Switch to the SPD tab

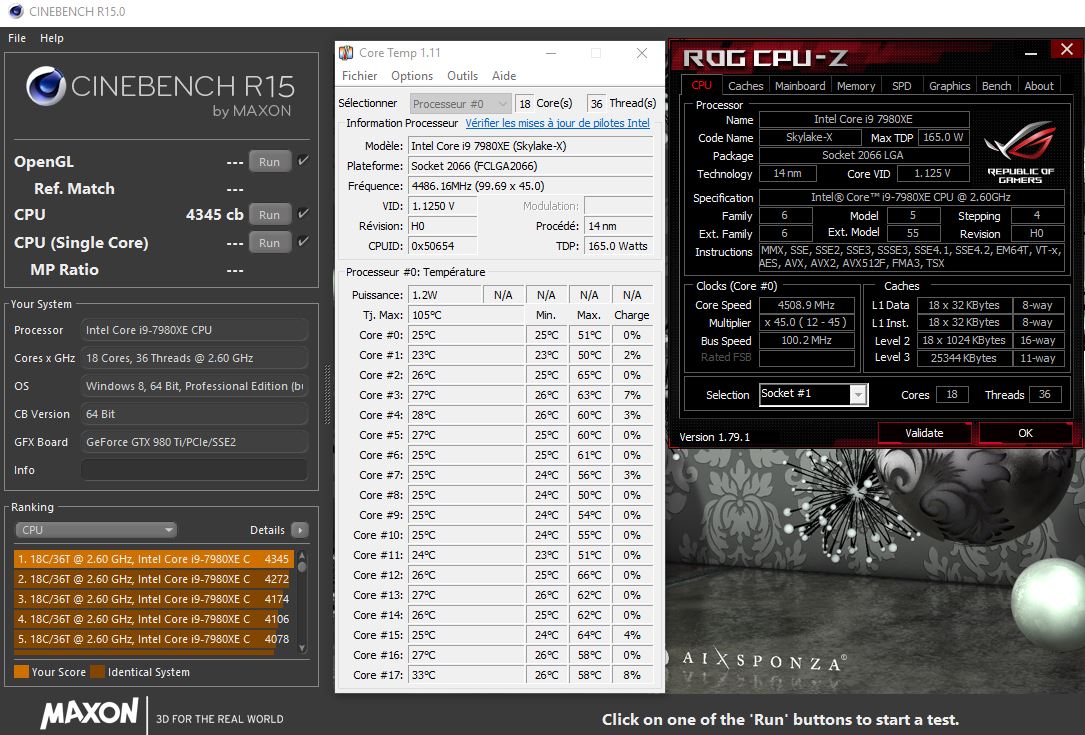pos(902,86)
